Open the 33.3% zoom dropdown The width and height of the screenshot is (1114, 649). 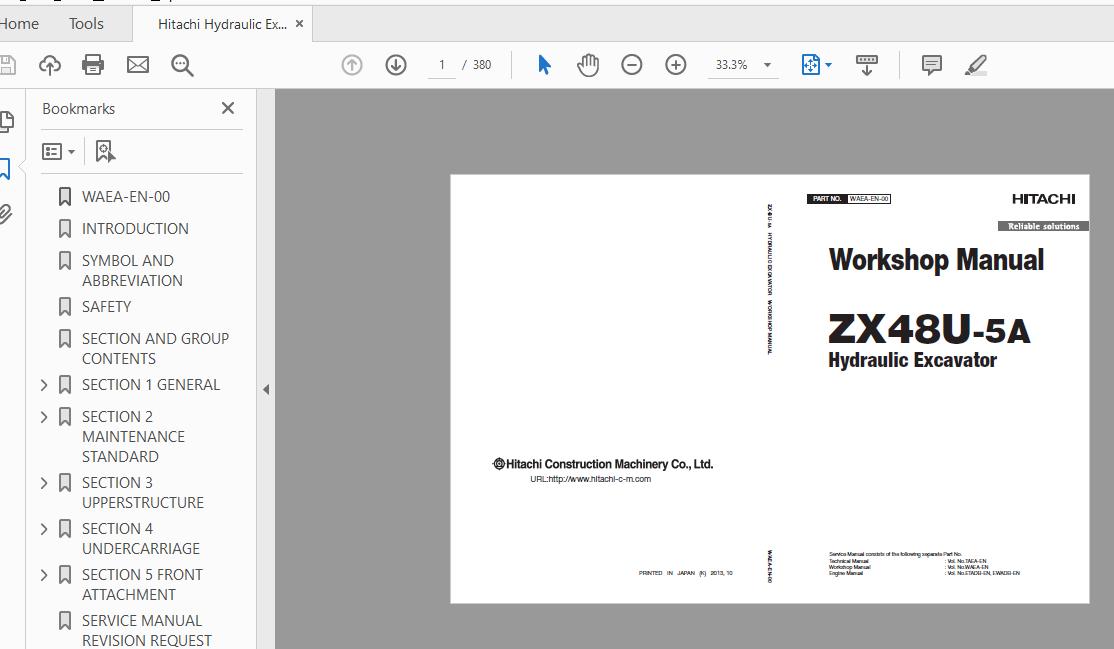coord(742,65)
